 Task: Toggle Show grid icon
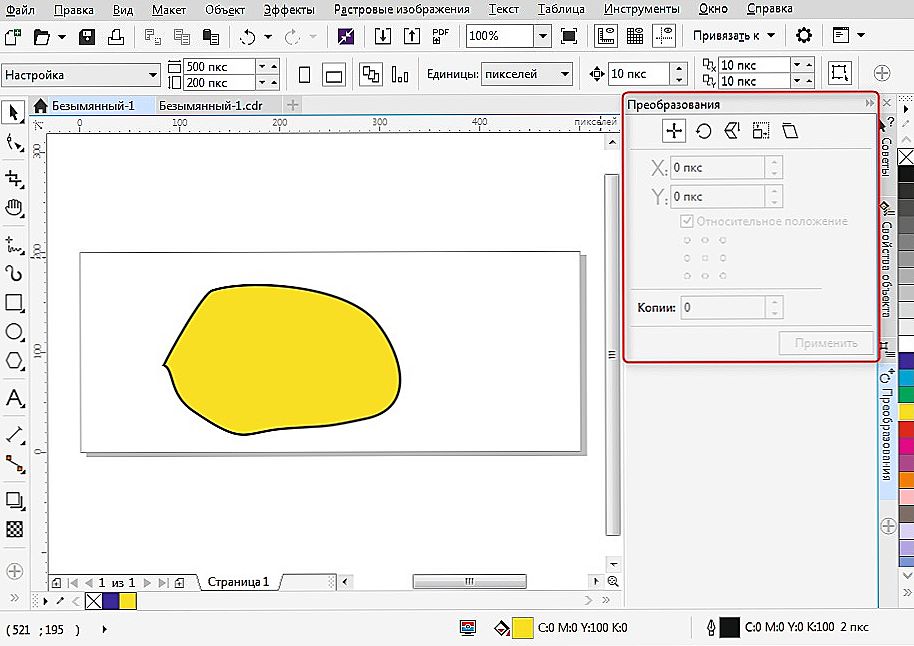635,36
